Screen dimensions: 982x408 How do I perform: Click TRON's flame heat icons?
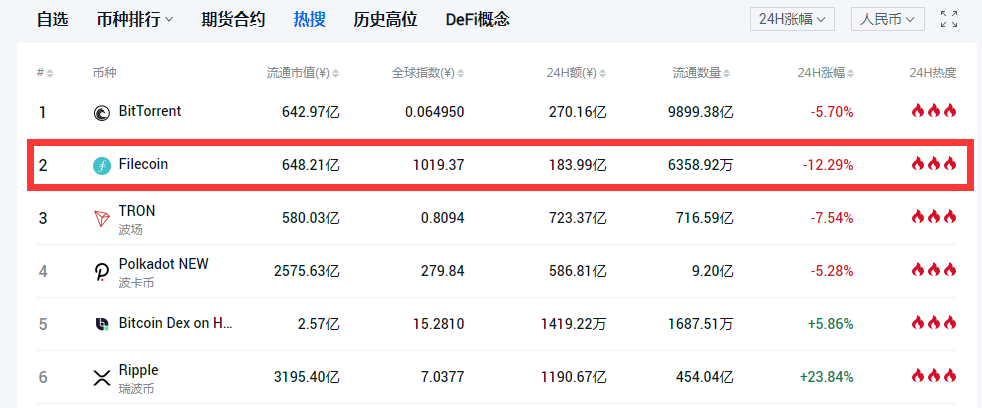(x=934, y=217)
